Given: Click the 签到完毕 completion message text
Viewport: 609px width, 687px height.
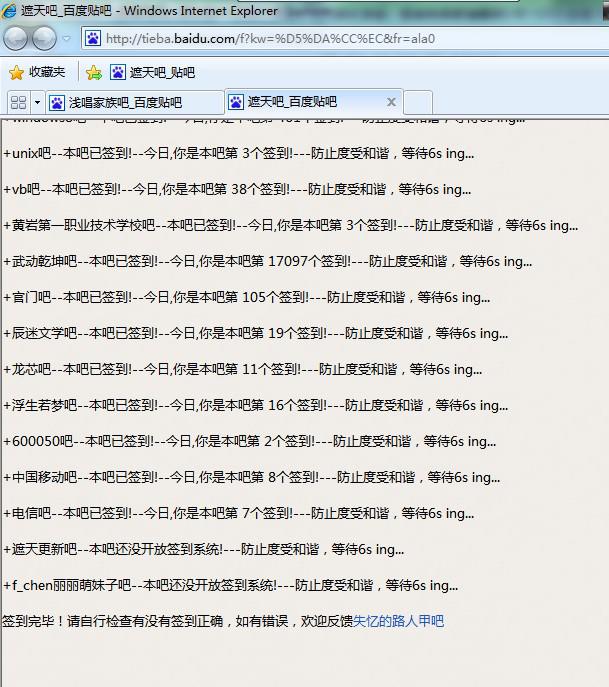Looking at the screenshot, I should (177, 621).
